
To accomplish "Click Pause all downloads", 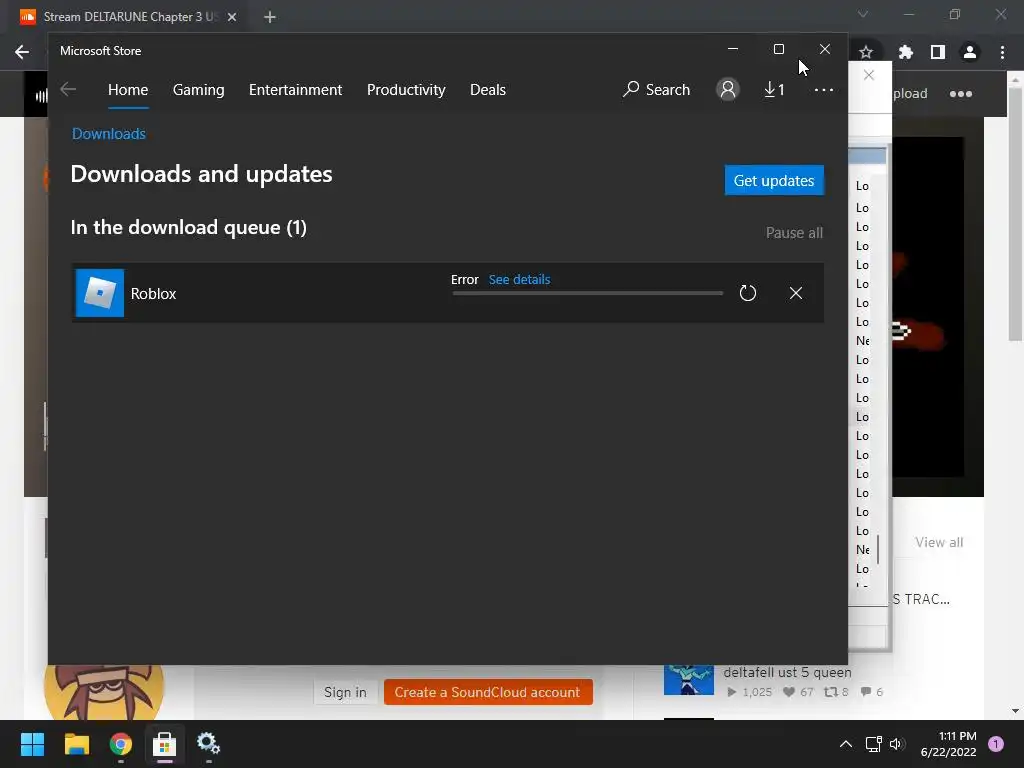I will point(794,232).
